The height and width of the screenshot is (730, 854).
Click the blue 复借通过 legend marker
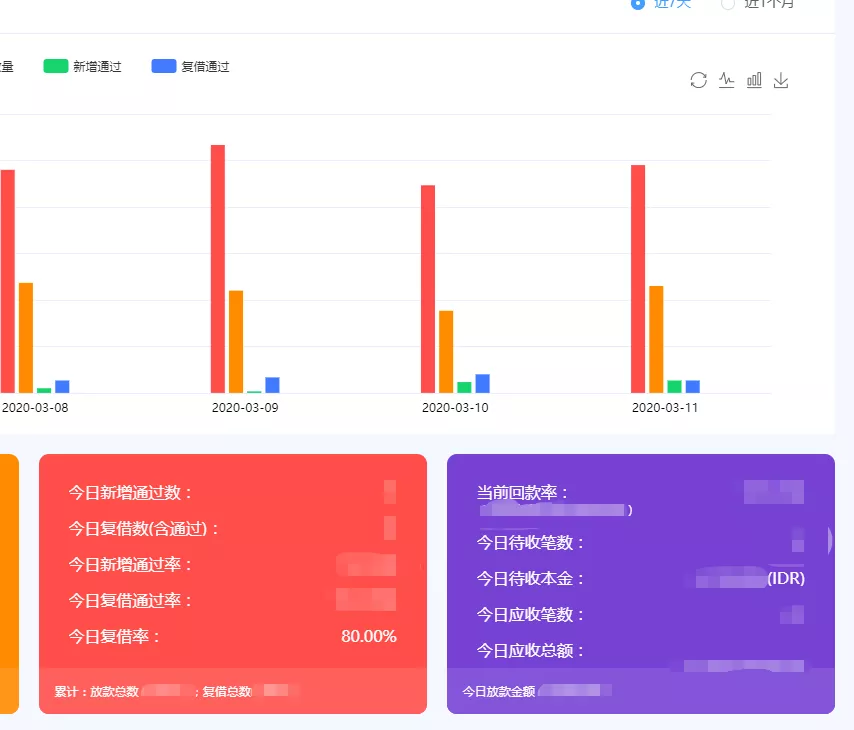tap(164, 66)
